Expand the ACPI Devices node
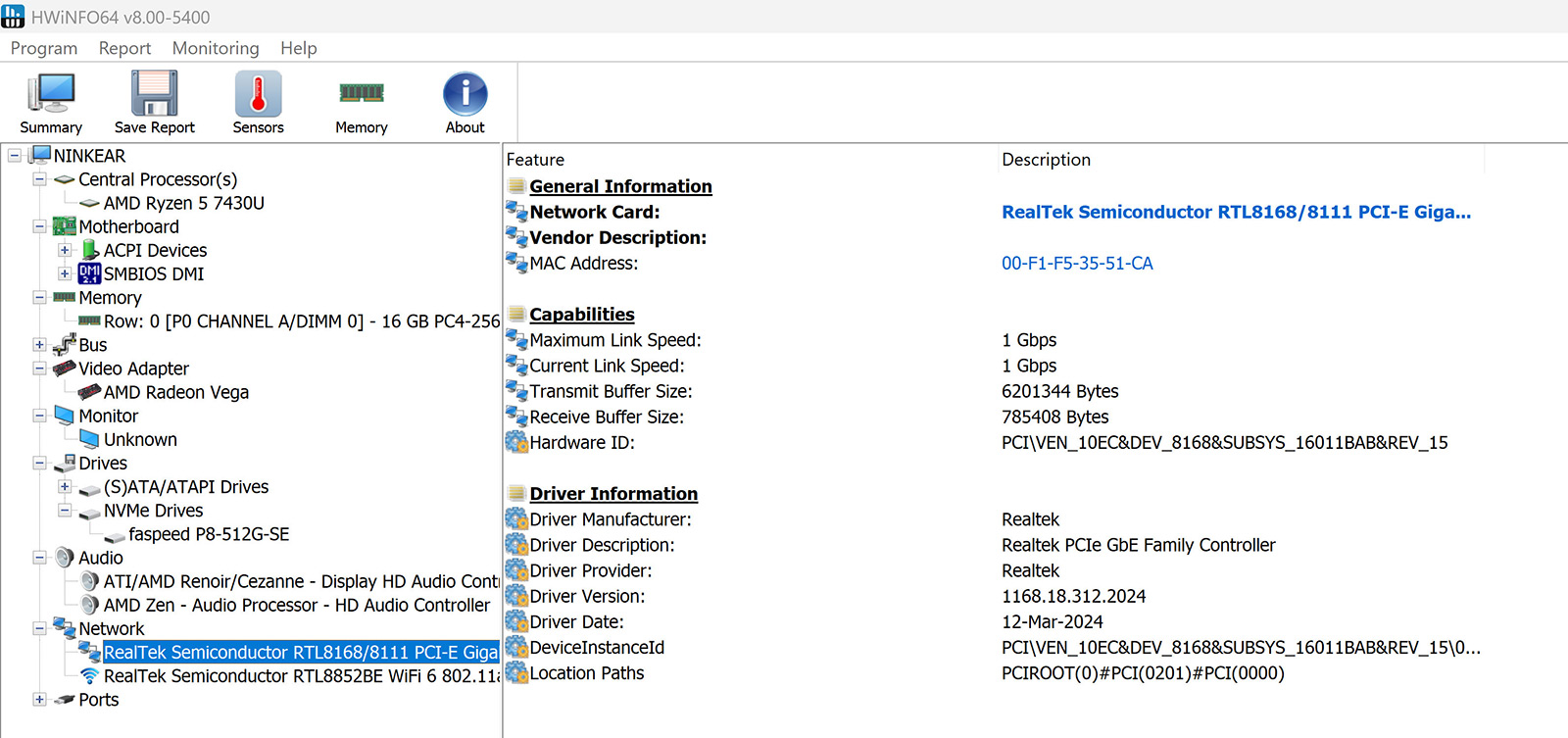The width and height of the screenshot is (1568, 738). click(65, 250)
